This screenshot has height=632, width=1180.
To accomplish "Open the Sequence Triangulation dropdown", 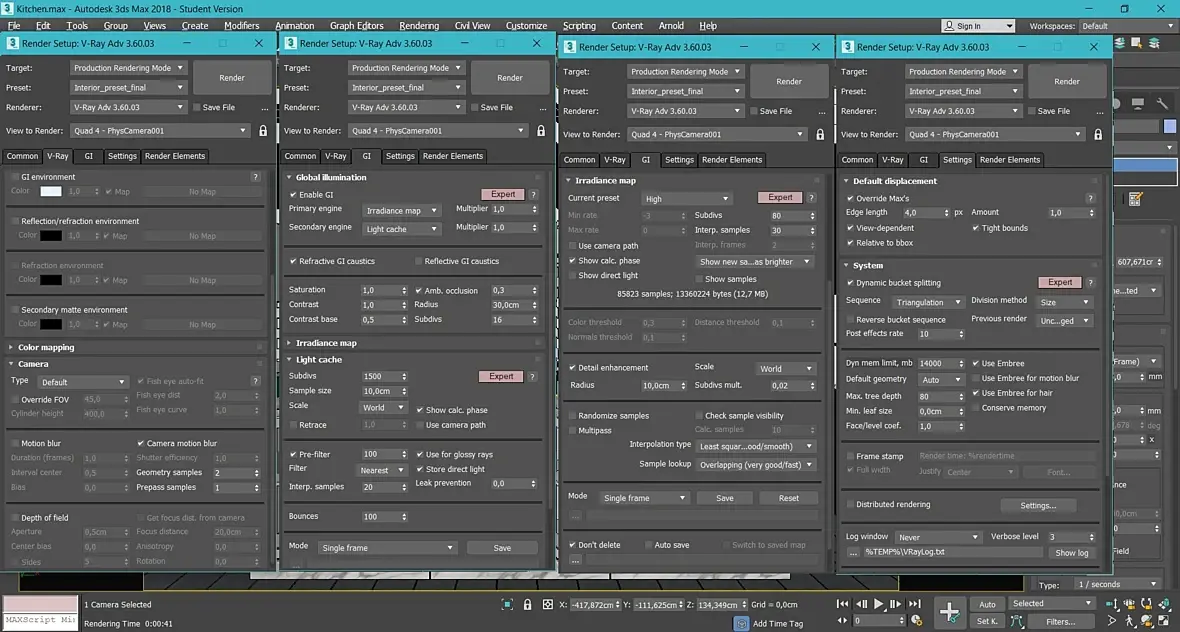I will click(929, 302).
